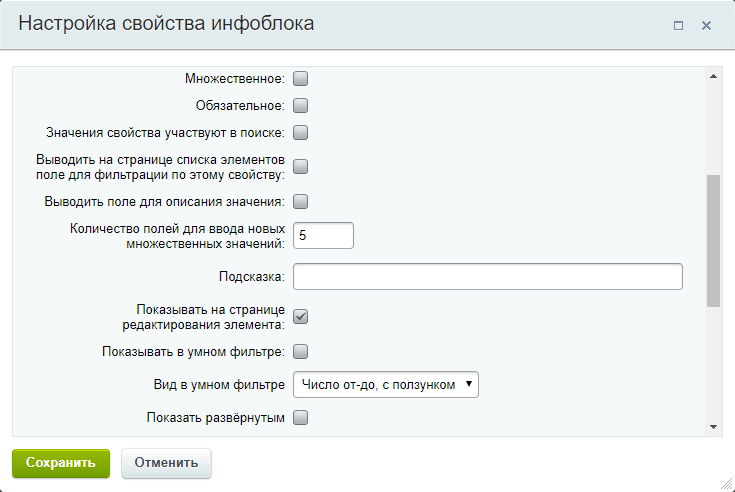Image resolution: width=735 pixels, height=492 pixels.
Task: Open the Вид в умном фильтре dropdown
Action: [x=386, y=385]
